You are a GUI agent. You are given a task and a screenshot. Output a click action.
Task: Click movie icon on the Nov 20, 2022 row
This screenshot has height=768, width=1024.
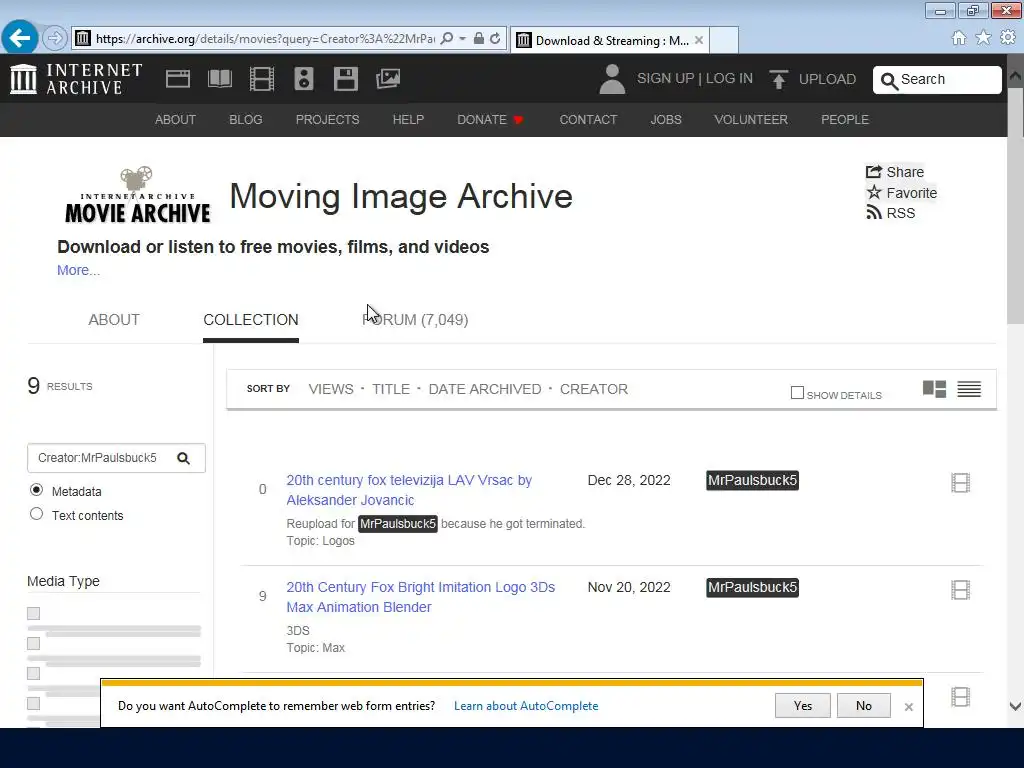click(x=961, y=590)
